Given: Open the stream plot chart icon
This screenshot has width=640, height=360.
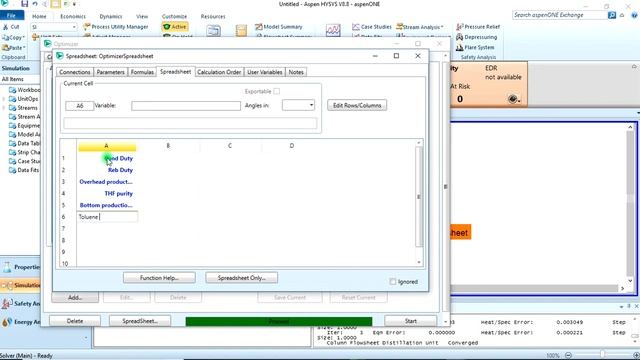Looking at the screenshot, I should tap(333, 30).
